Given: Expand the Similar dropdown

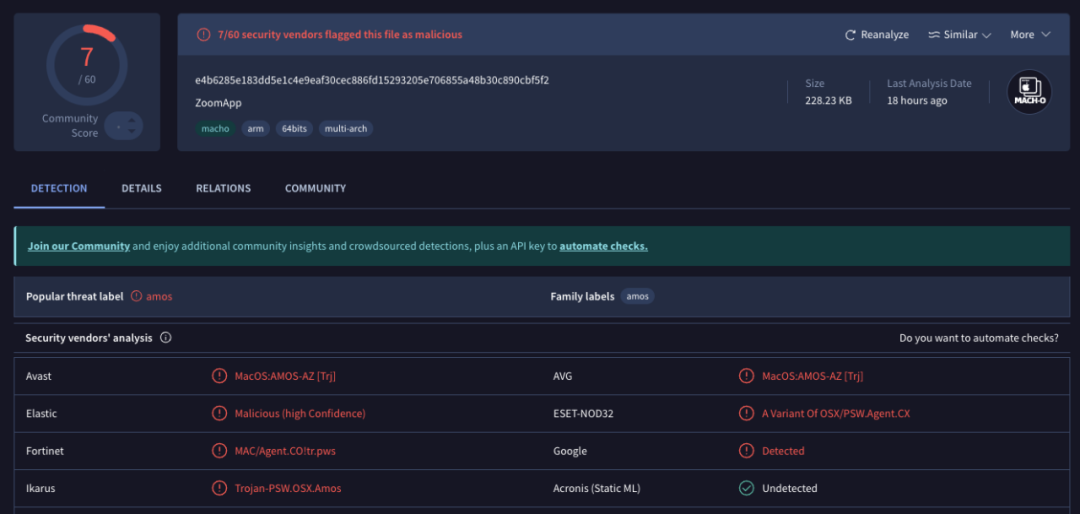Looking at the screenshot, I should 959,35.
